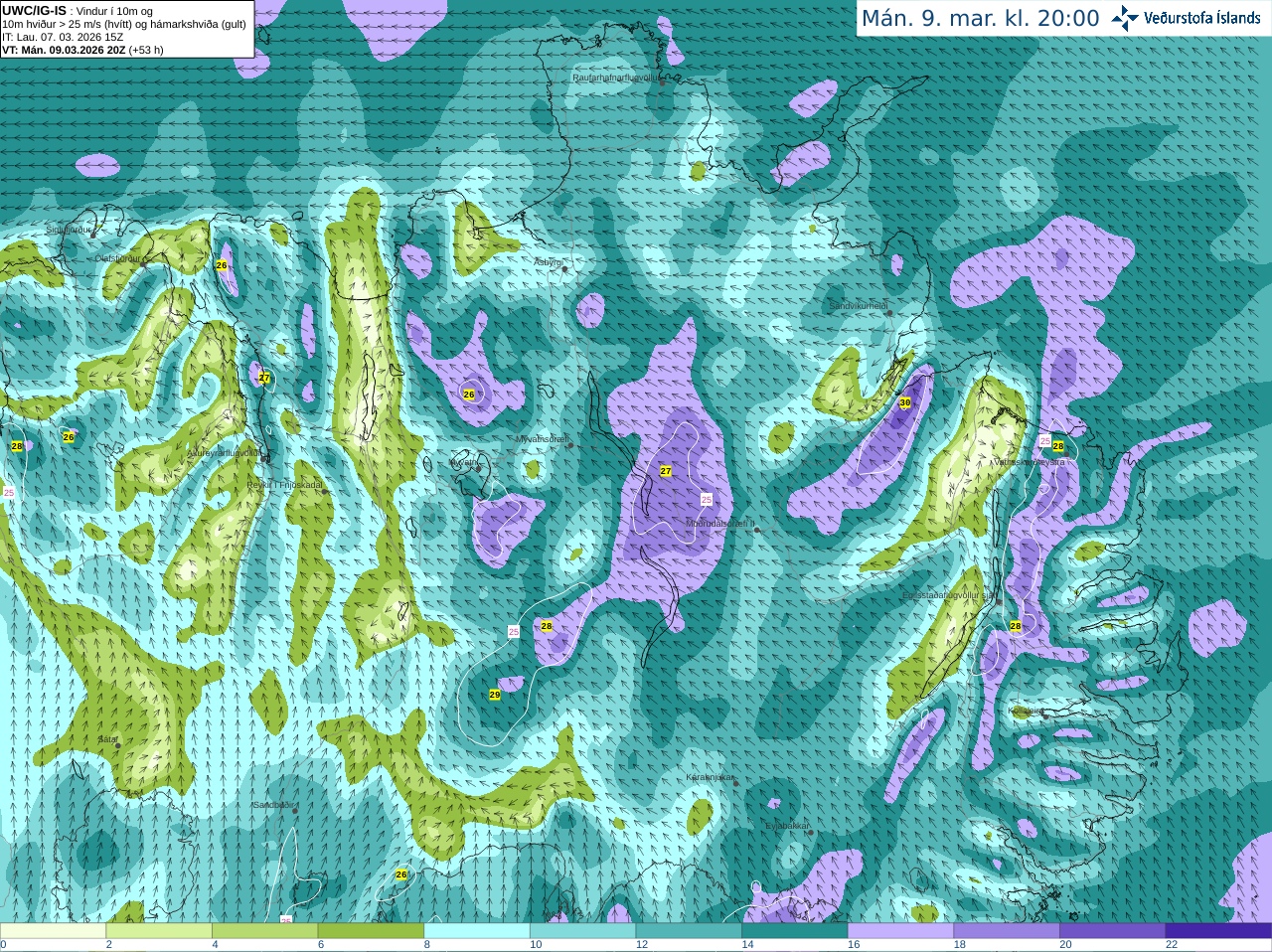The height and width of the screenshot is (952, 1272).
Task: Click the 18–20 m/s purple legend swatch
Action: (1007, 931)
